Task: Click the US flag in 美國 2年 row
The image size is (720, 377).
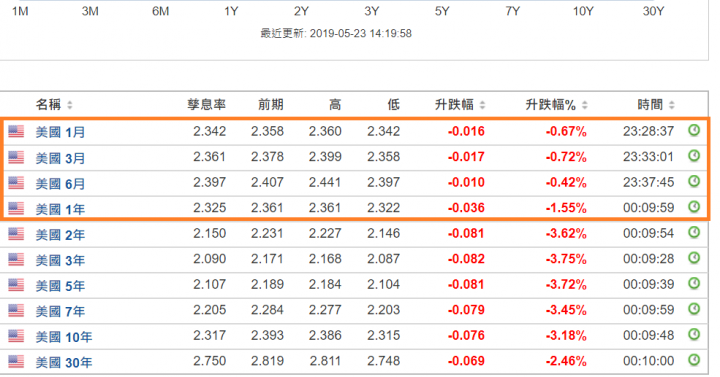Action: tap(16, 234)
